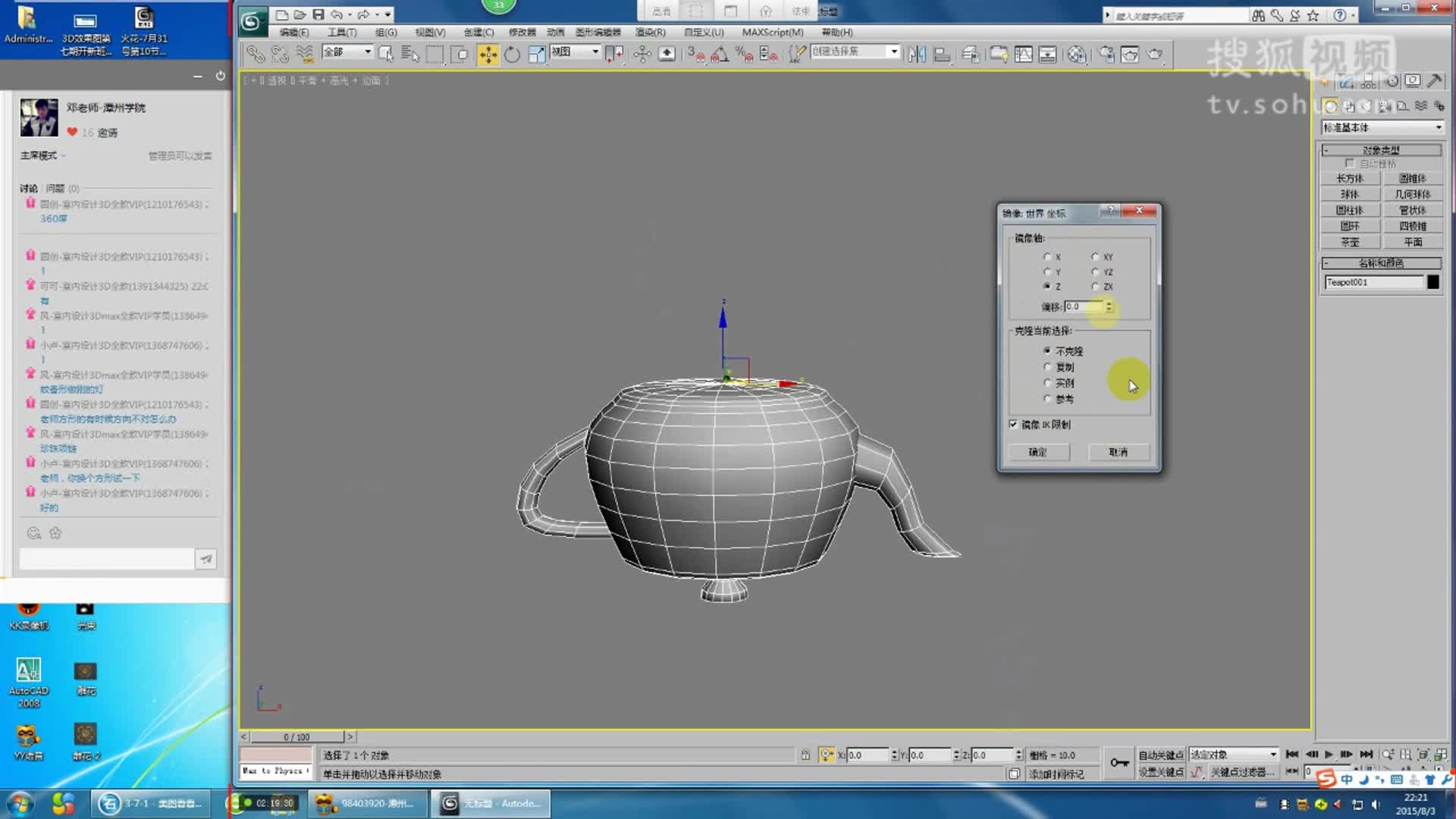The image size is (1456, 819).
Task: Open the Material Editor
Action: click(1075, 54)
